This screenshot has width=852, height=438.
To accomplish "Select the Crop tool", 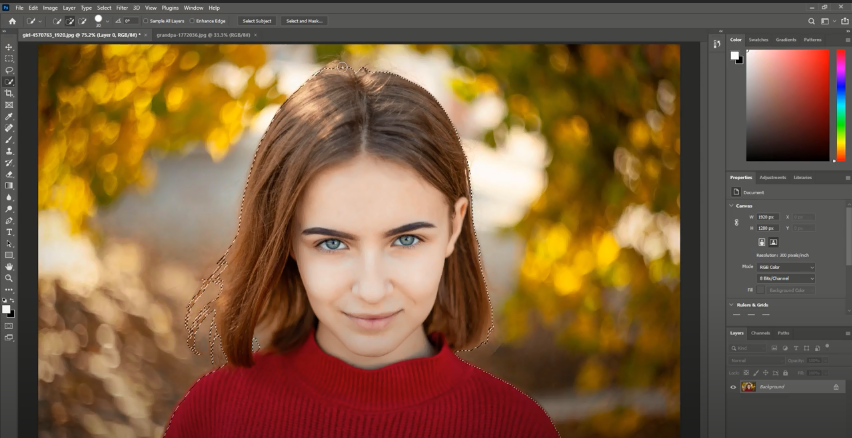I will click(x=9, y=93).
